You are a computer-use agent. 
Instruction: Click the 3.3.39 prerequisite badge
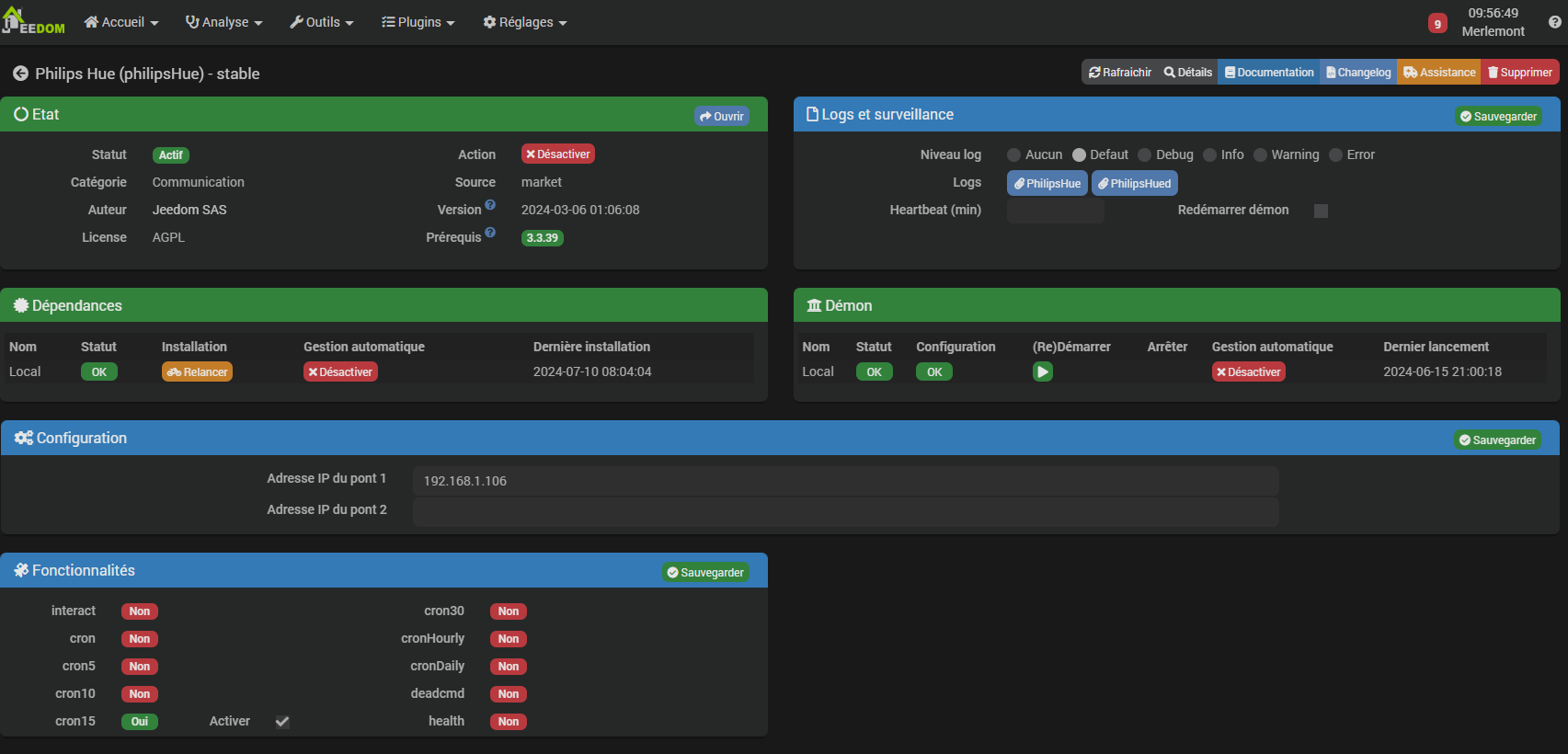tap(543, 238)
